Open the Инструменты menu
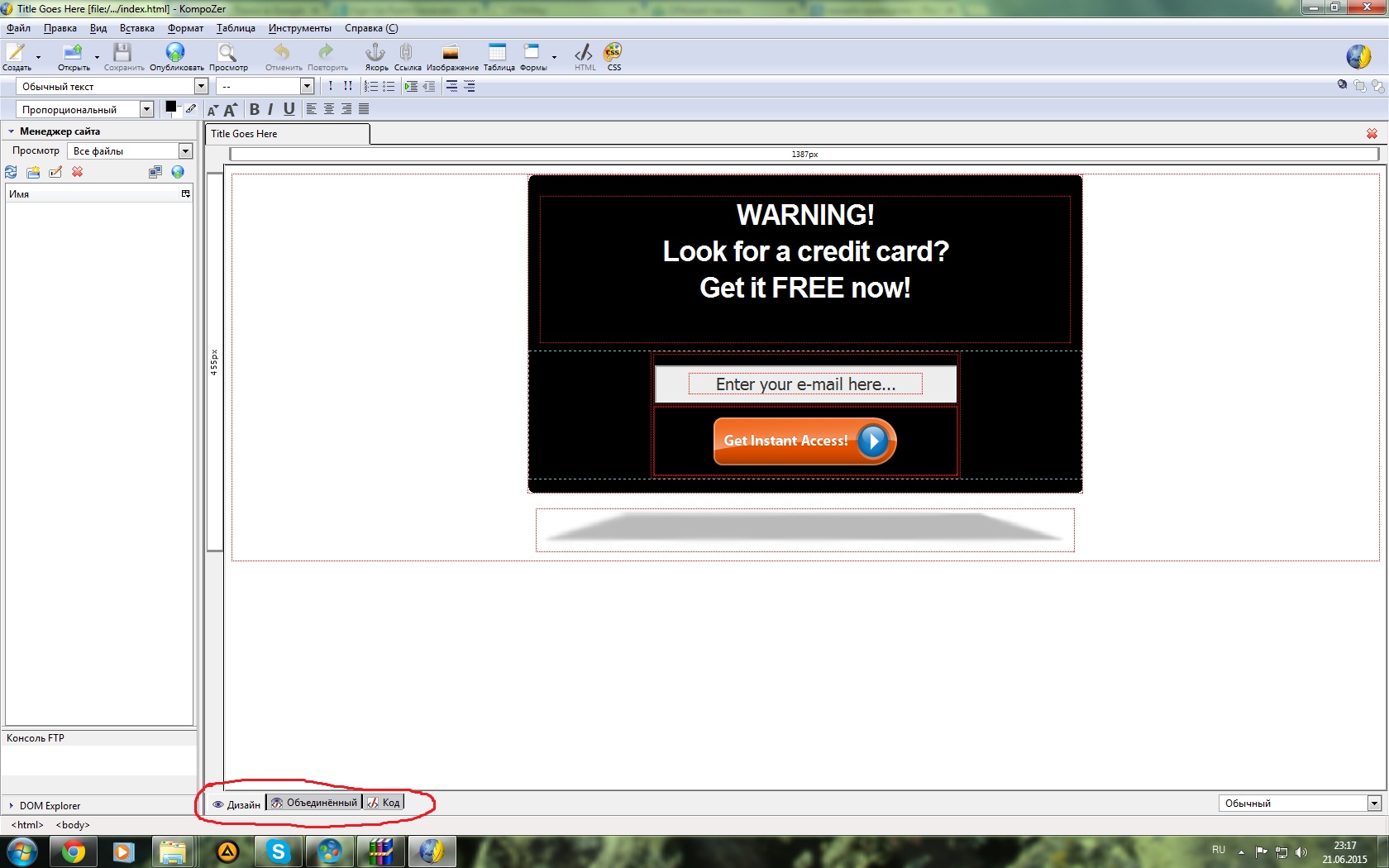 coord(299,28)
